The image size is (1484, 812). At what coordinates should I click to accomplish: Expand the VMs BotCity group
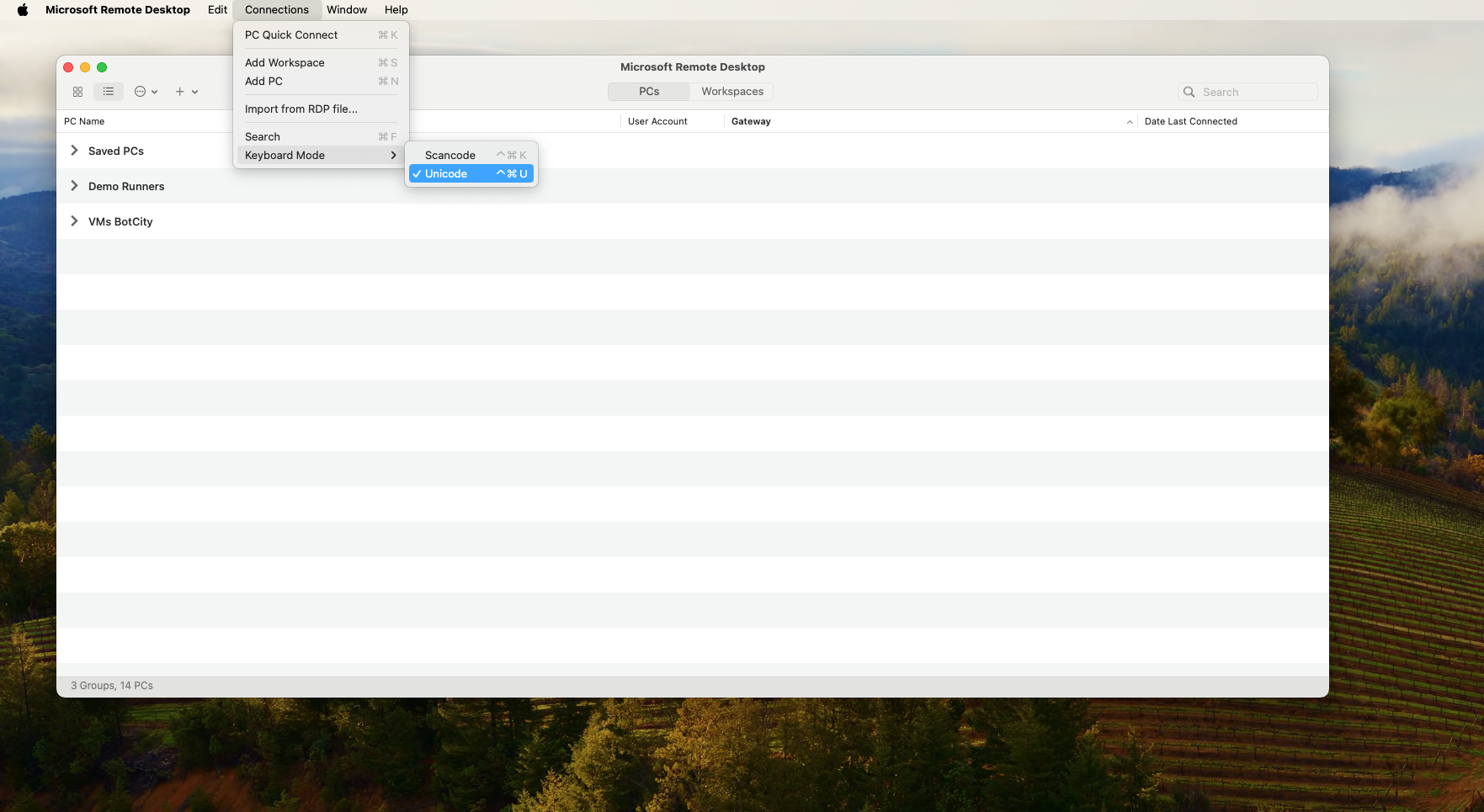tap(74, 221)
